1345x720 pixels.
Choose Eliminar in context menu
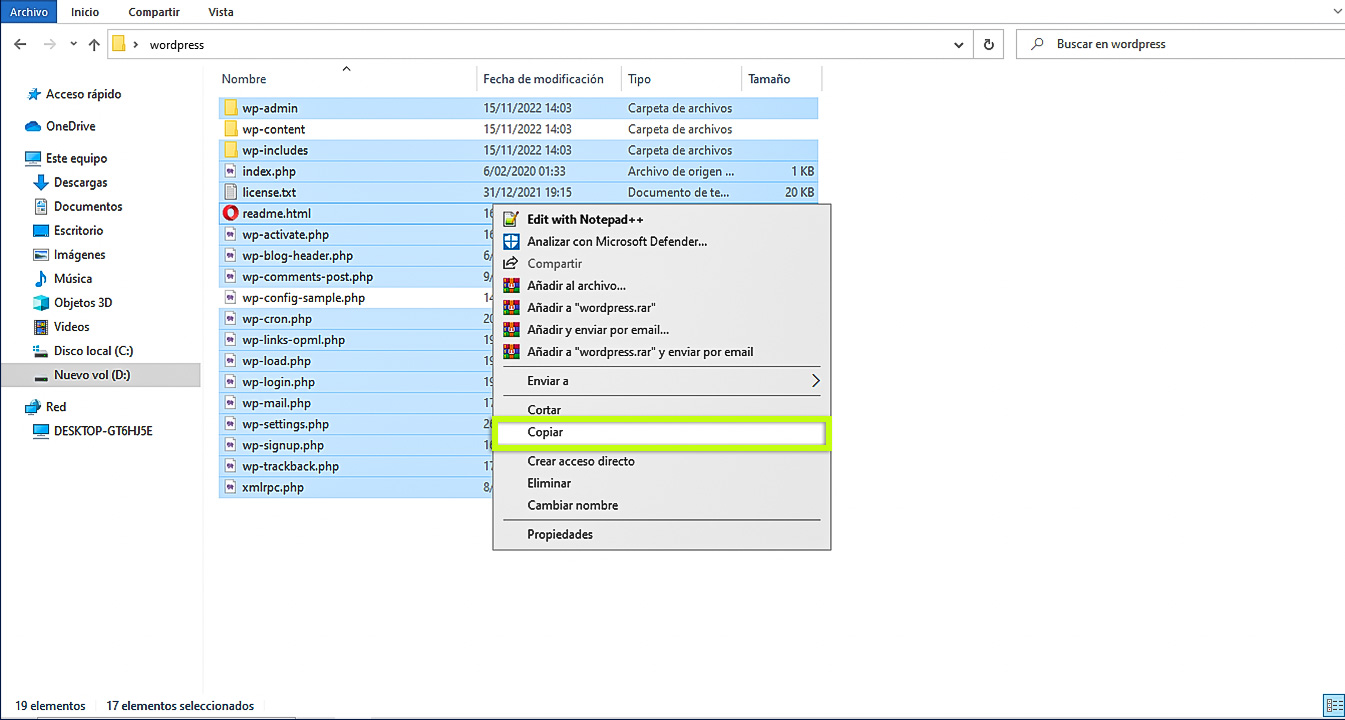[x=661, y=483]
